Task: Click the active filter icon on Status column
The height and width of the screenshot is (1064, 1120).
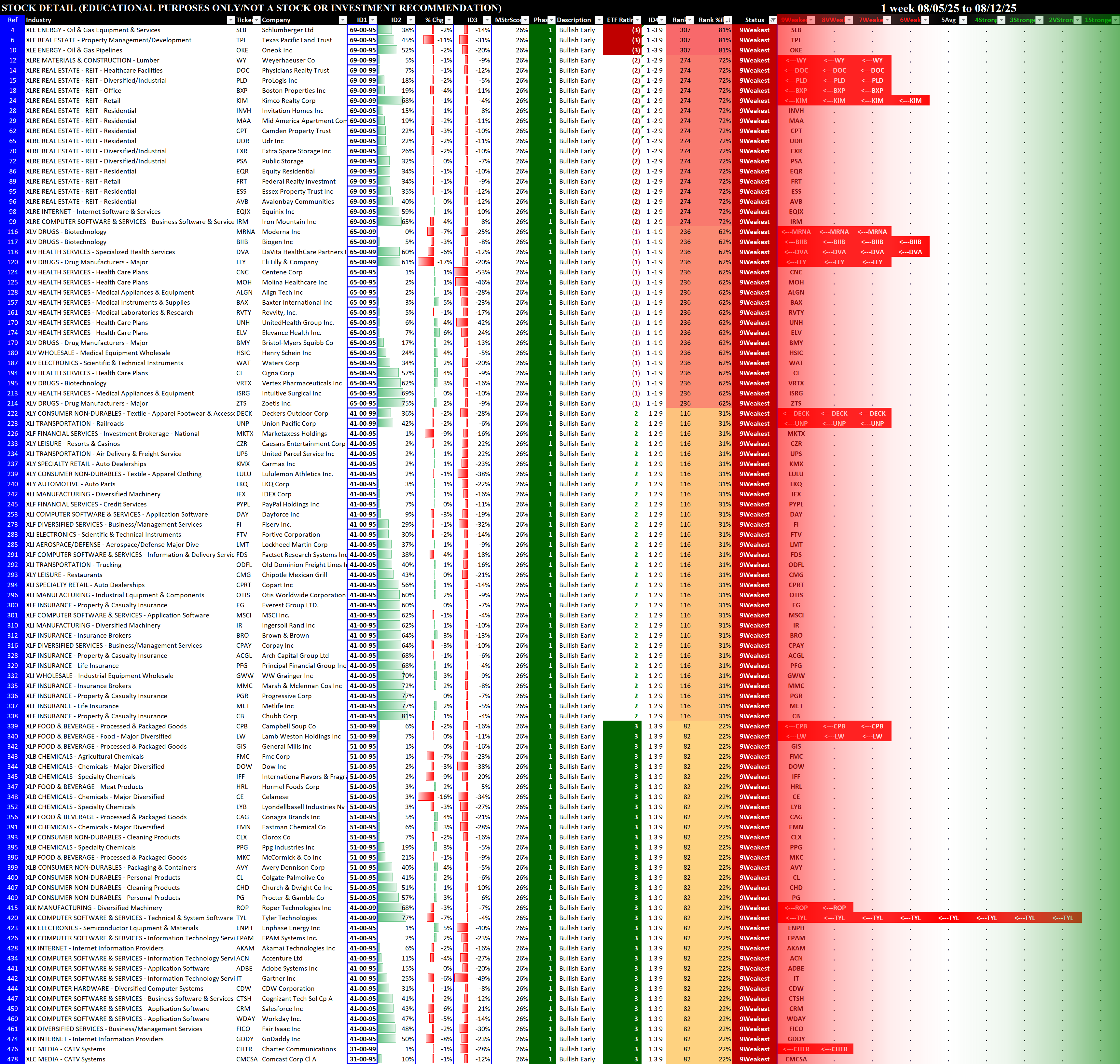Action: point(772,20)
